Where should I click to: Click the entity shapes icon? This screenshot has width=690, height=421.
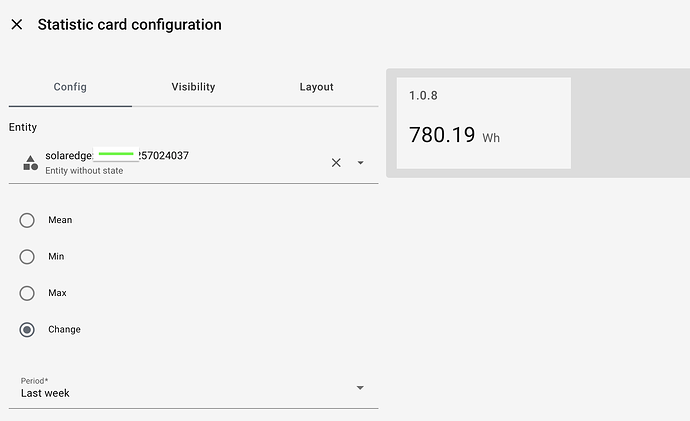30,162
